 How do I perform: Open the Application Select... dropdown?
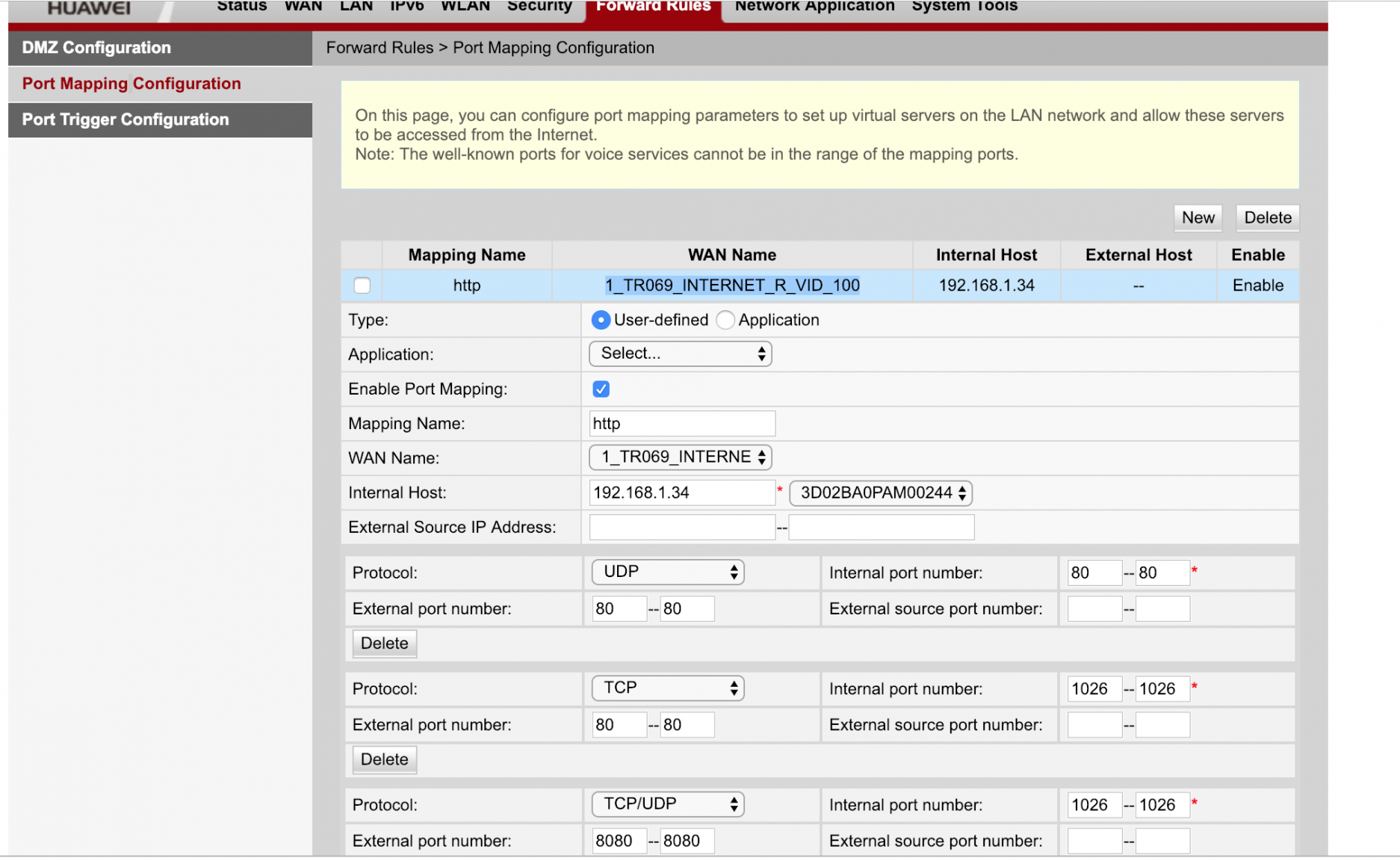point(681,354)
